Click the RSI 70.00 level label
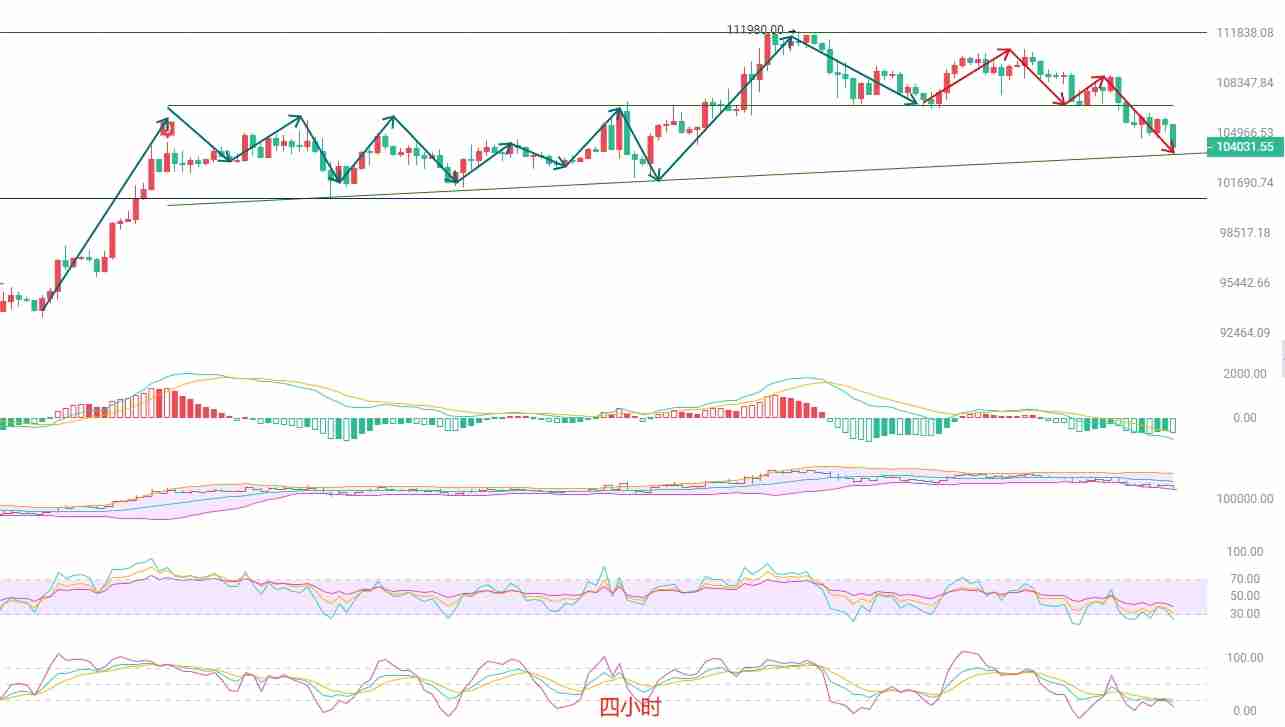Screen dimensions: 1285x727 click(x=1245, y=579)
